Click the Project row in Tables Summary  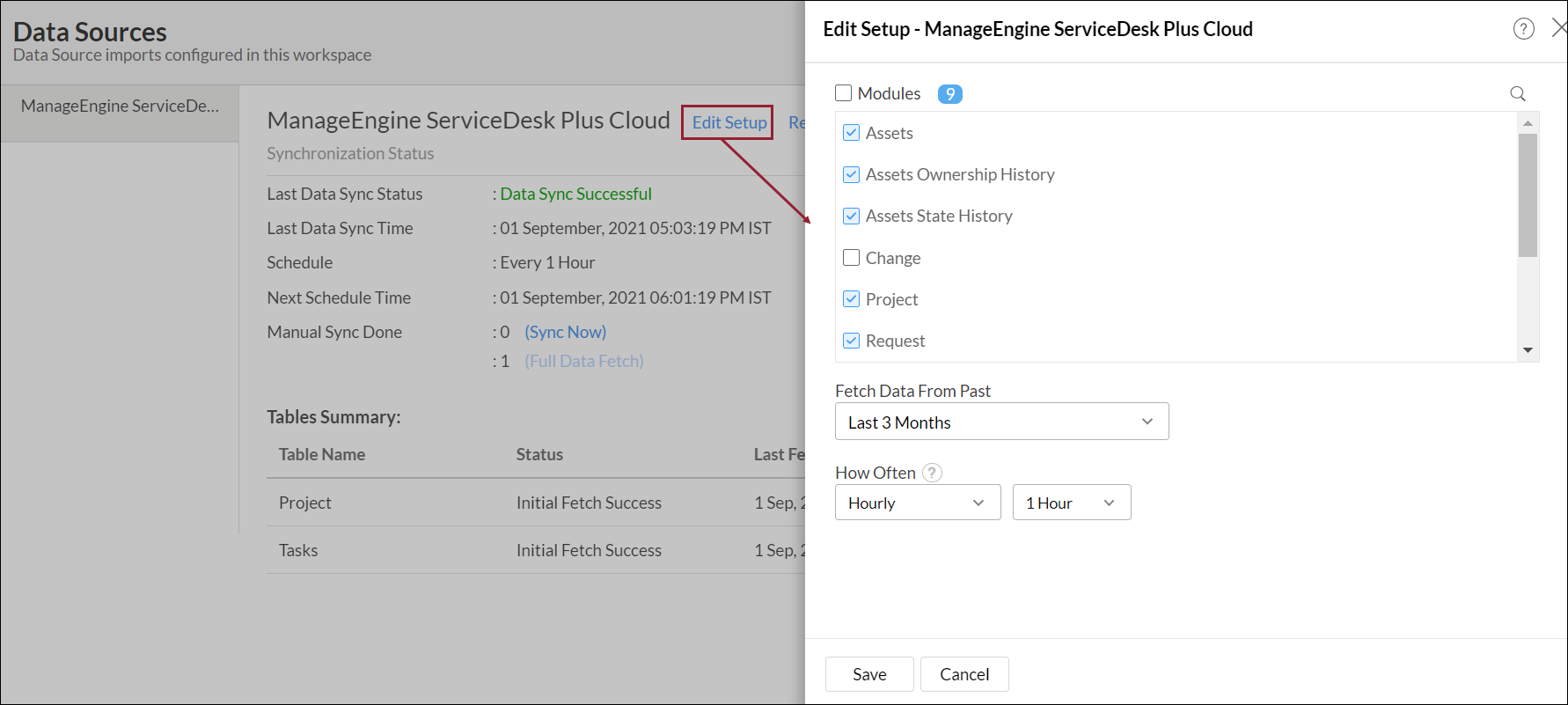click(536, 503)
